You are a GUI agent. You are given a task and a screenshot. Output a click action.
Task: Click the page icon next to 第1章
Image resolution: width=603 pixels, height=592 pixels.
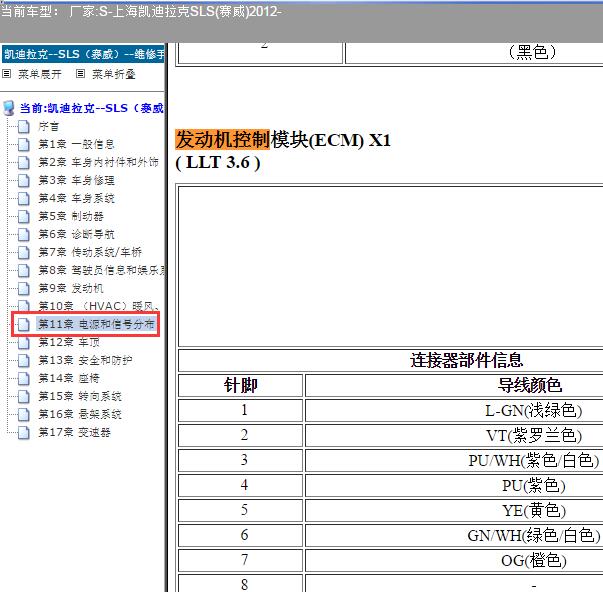[24, 145]
